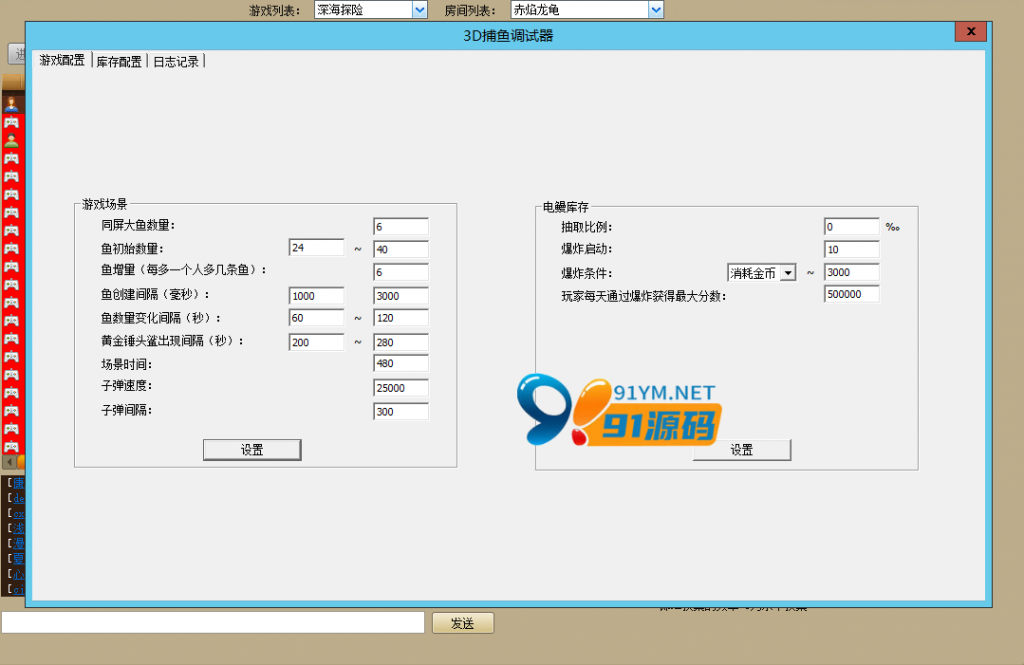Focus the 抽取比例 input field

(852, 227)
